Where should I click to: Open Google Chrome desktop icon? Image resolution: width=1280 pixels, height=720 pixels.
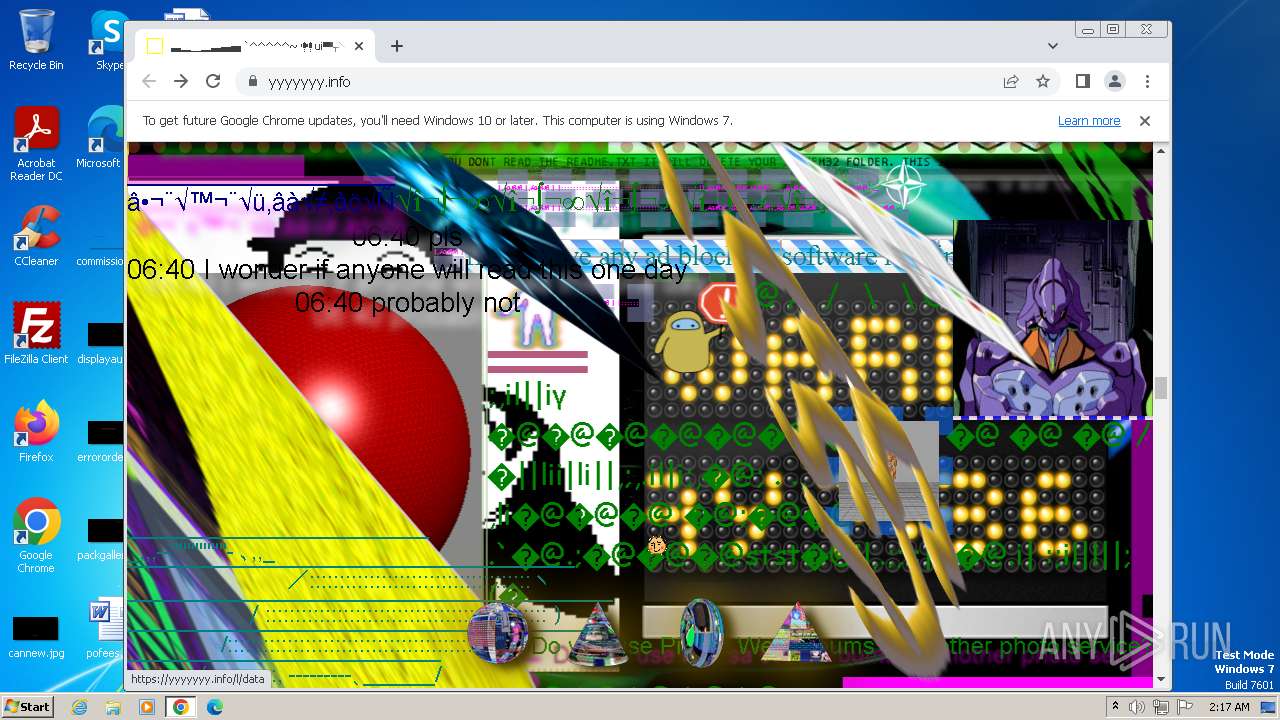point(36,536)
